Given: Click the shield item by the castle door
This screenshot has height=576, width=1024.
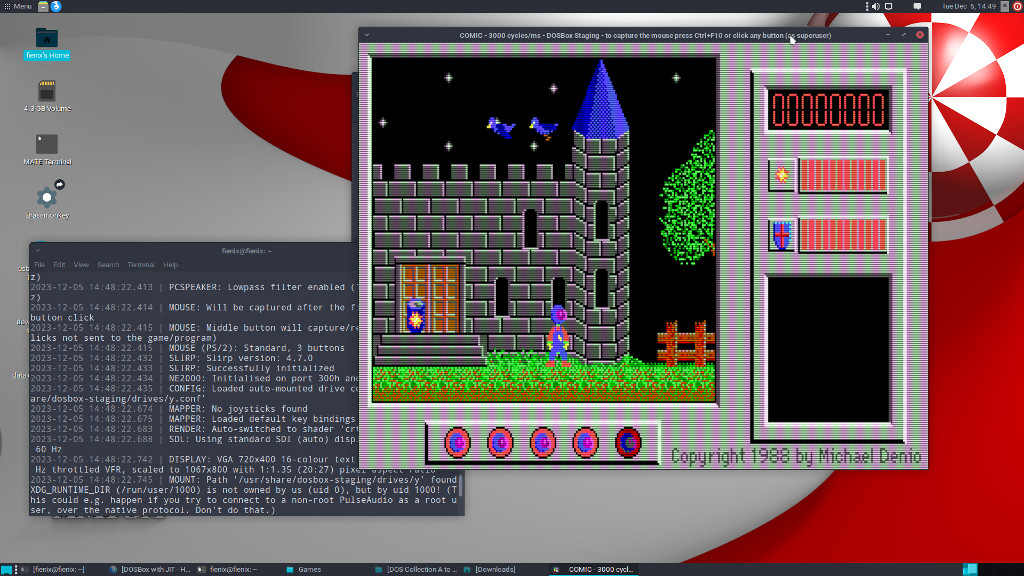Looking at the screenshot, I should pyautogui.click(x=415, y=316).
